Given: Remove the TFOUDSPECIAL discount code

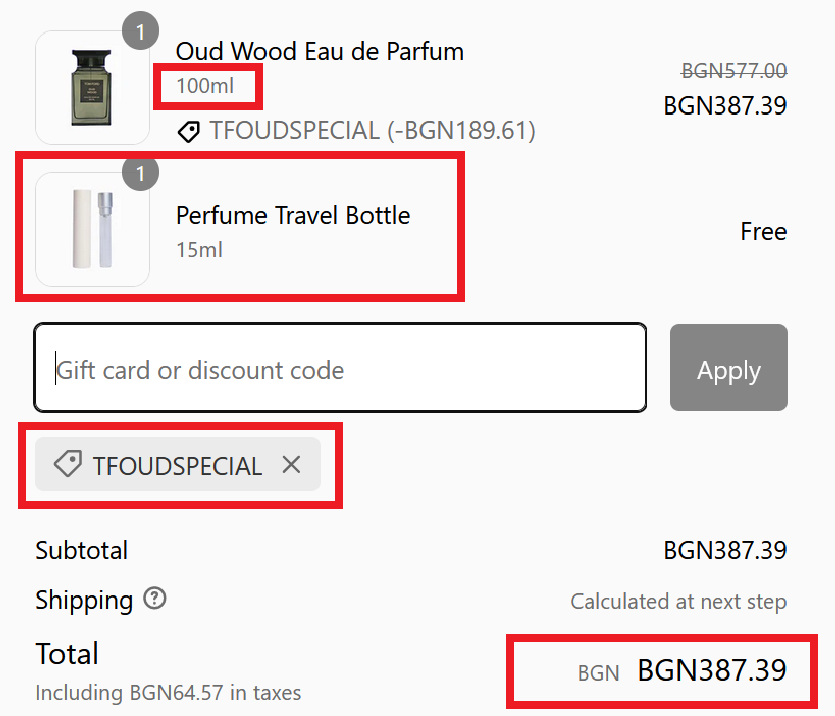Looking at the screenshot, I should point(291,465).
